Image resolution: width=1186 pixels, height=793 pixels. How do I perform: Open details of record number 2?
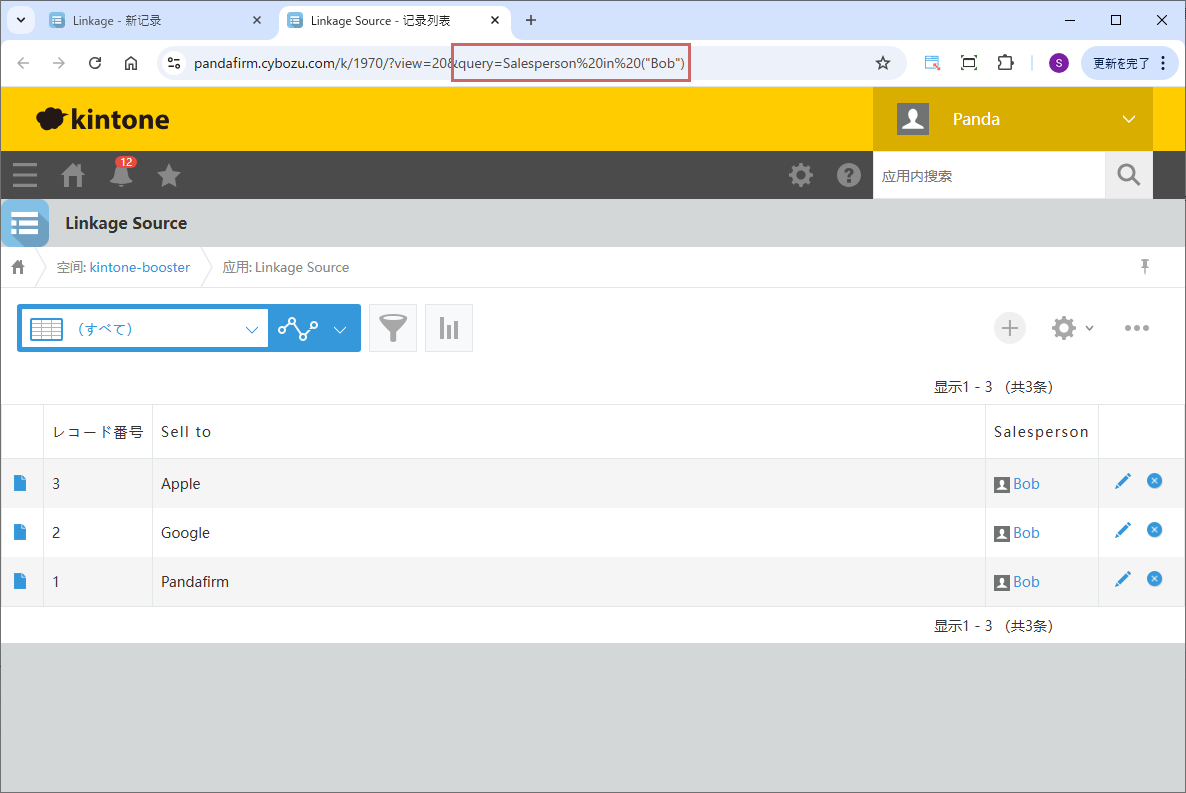coord(21,533)
